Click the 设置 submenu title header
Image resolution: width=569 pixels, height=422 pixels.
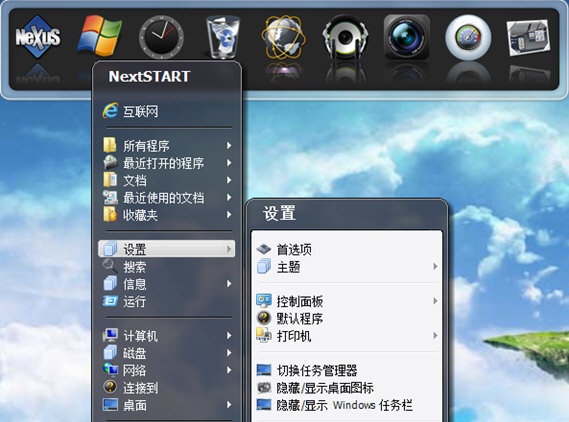tap(279, 213)
